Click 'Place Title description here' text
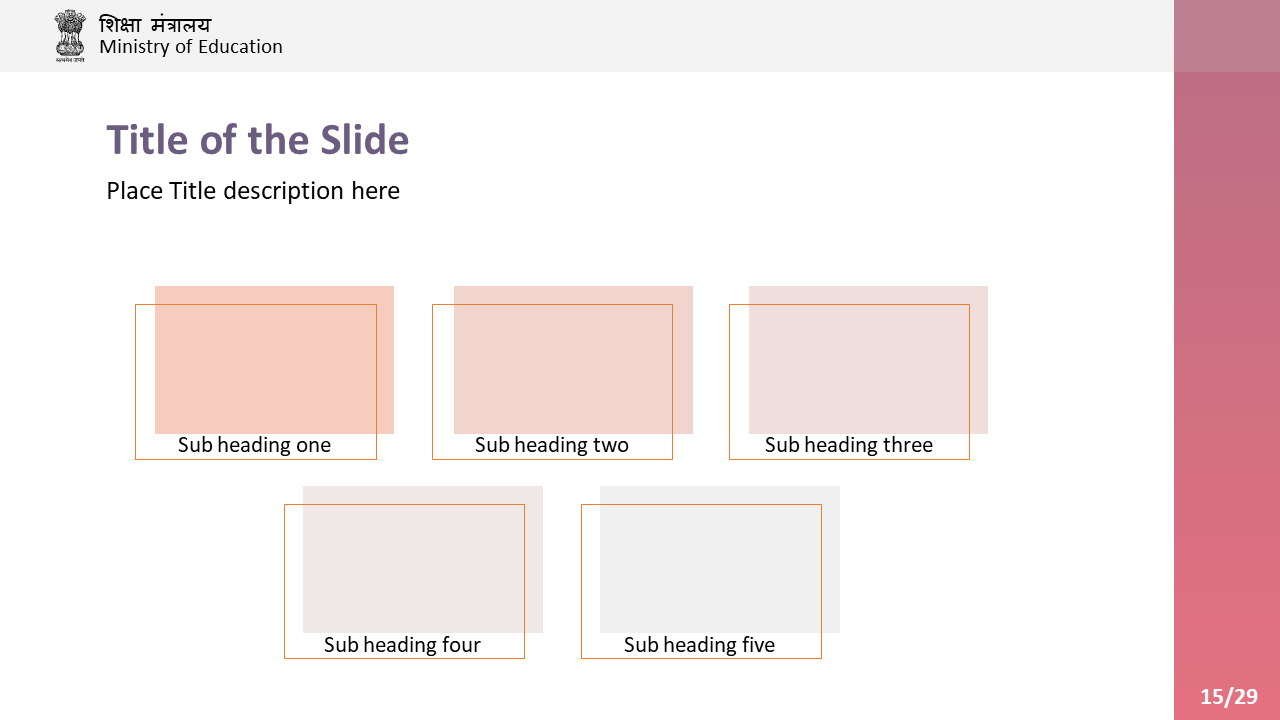The height and width of the screenshot is (720, 1280). tap(253, 191)
